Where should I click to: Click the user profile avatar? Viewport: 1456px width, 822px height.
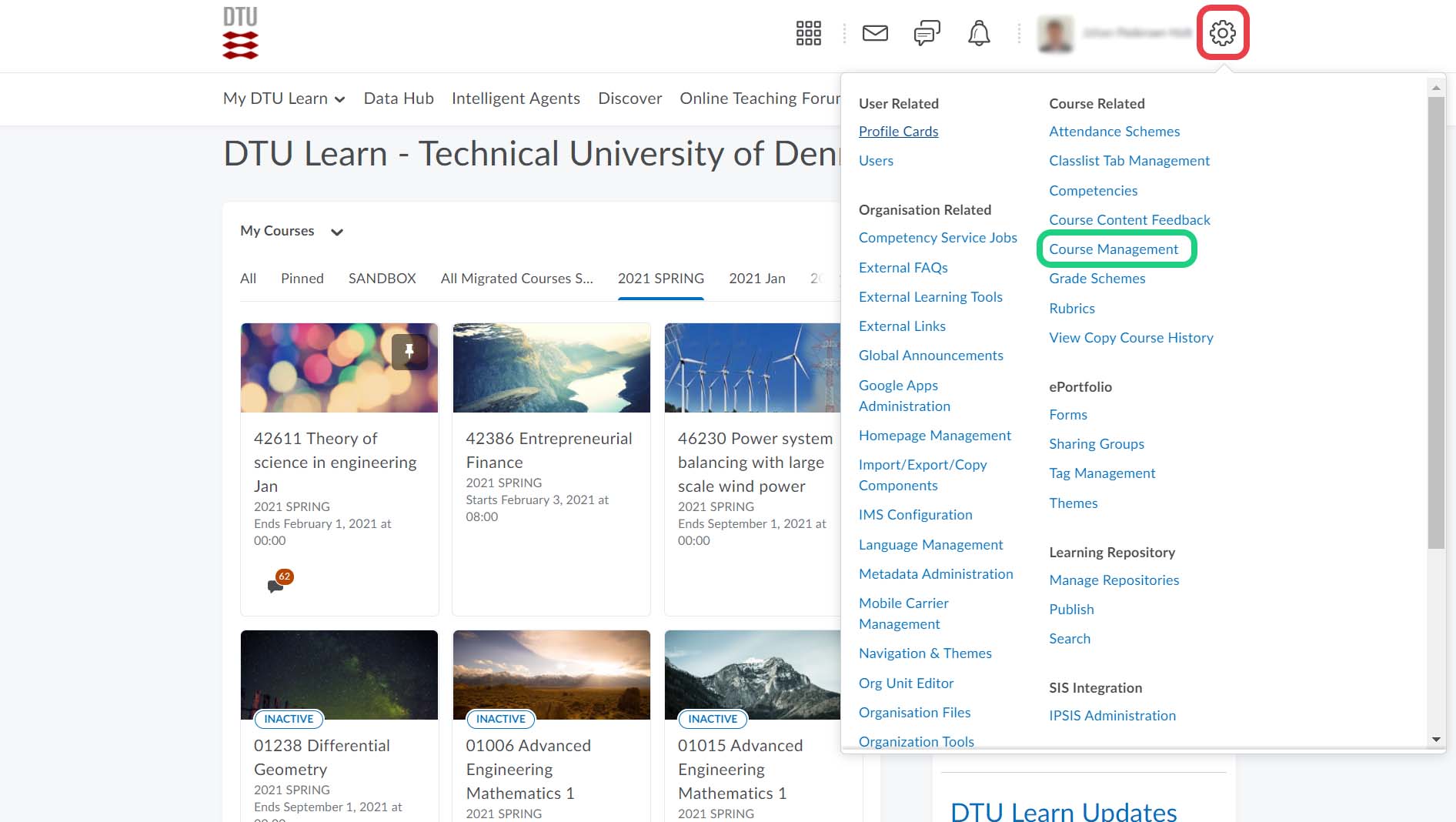1055,34
